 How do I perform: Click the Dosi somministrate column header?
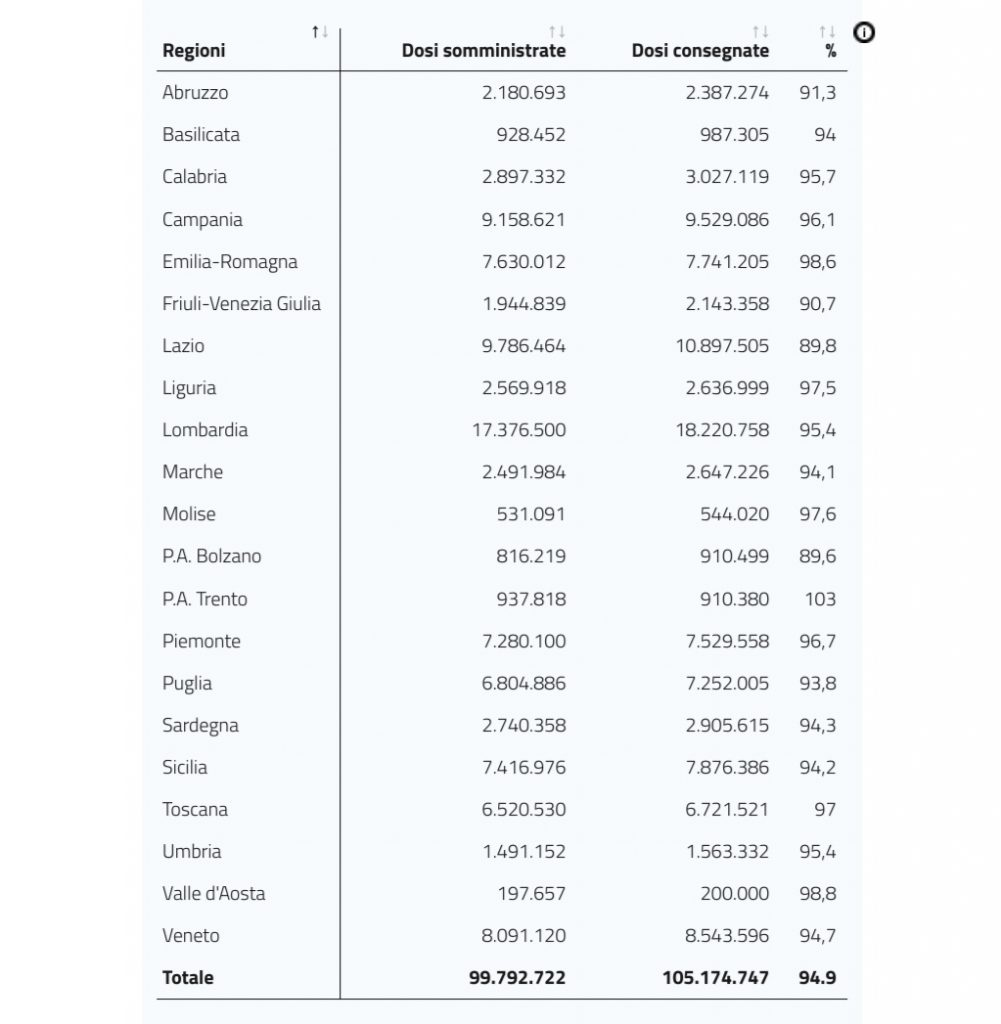pyautogui.click(x=483, y=50)
